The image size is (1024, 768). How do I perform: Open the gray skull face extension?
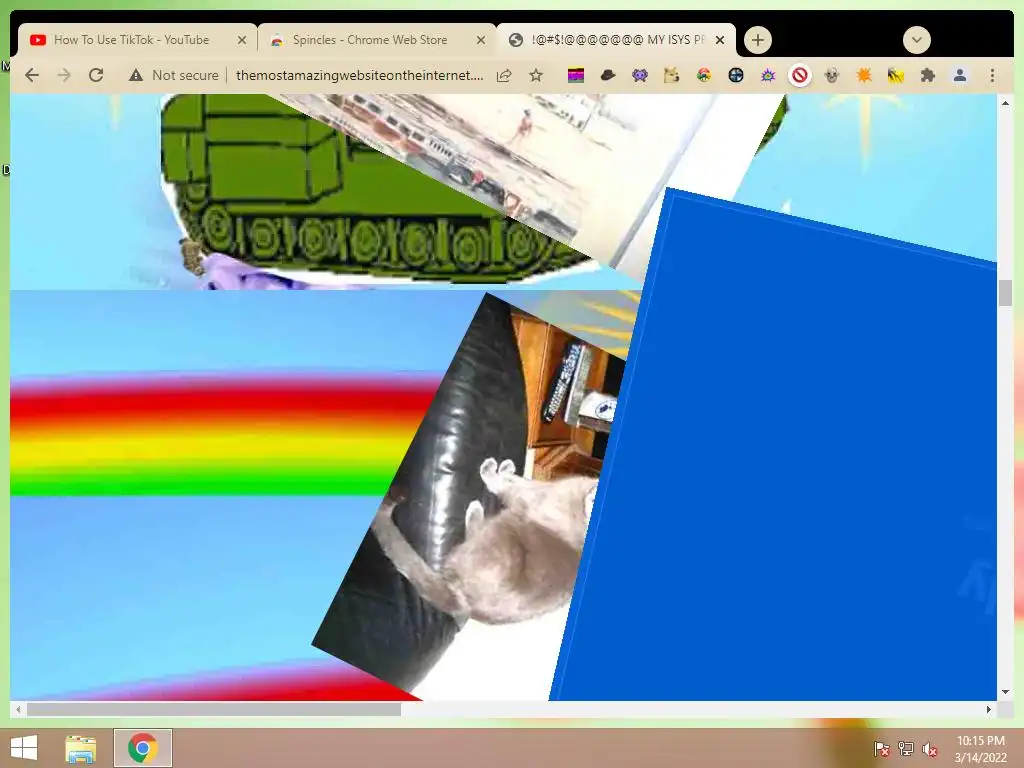coord(831,76)
